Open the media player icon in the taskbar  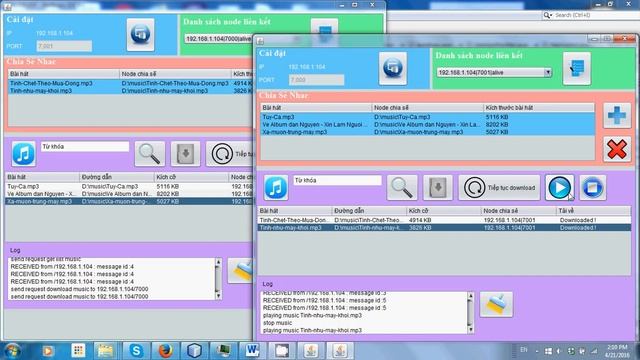(48, 351)
